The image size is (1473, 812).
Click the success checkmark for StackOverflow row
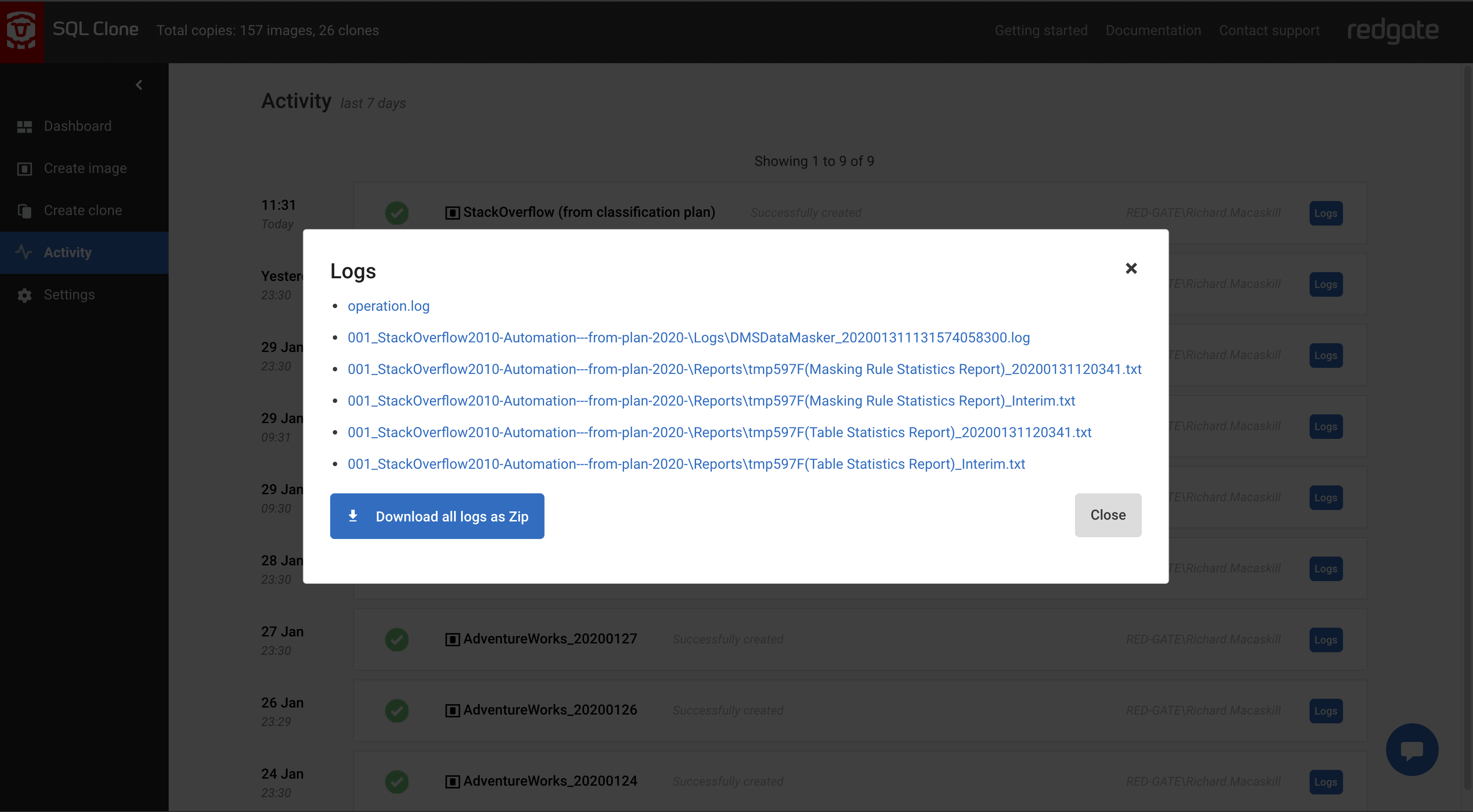(x=396, y=213)
